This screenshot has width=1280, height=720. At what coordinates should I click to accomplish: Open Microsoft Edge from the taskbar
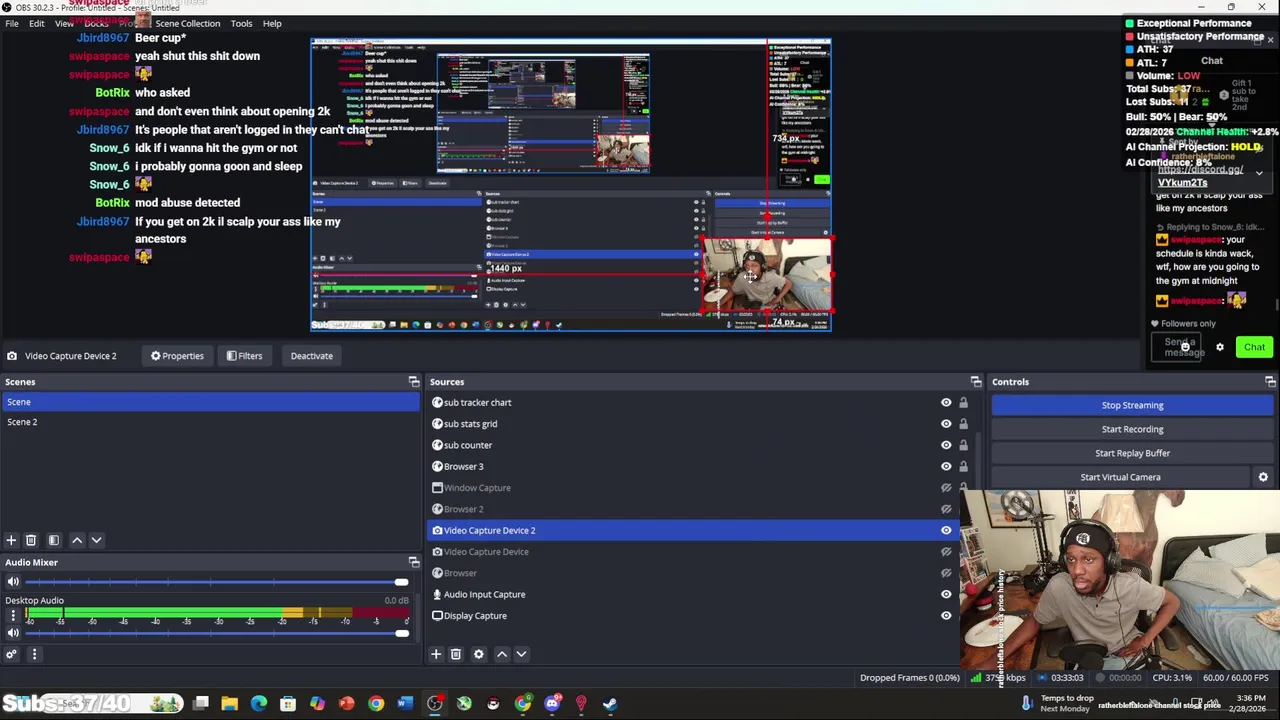(259, 704)
